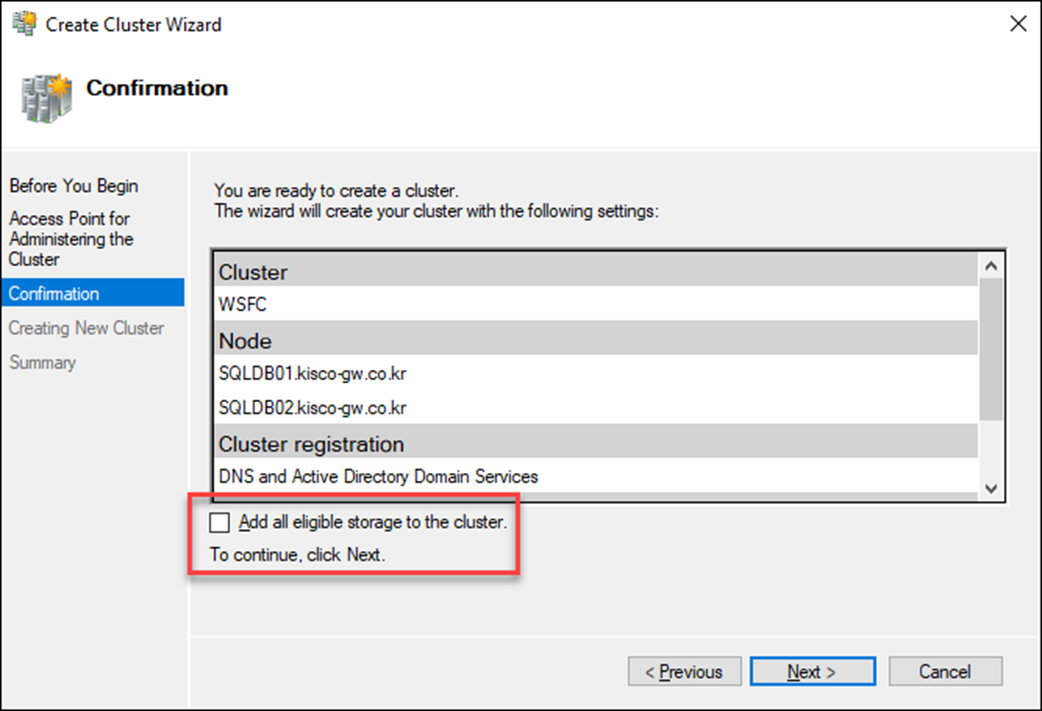The height and width of the screenshot is (711, 1042).
Task: Click the Add all eligible storage label
Action: pos(373,522)
